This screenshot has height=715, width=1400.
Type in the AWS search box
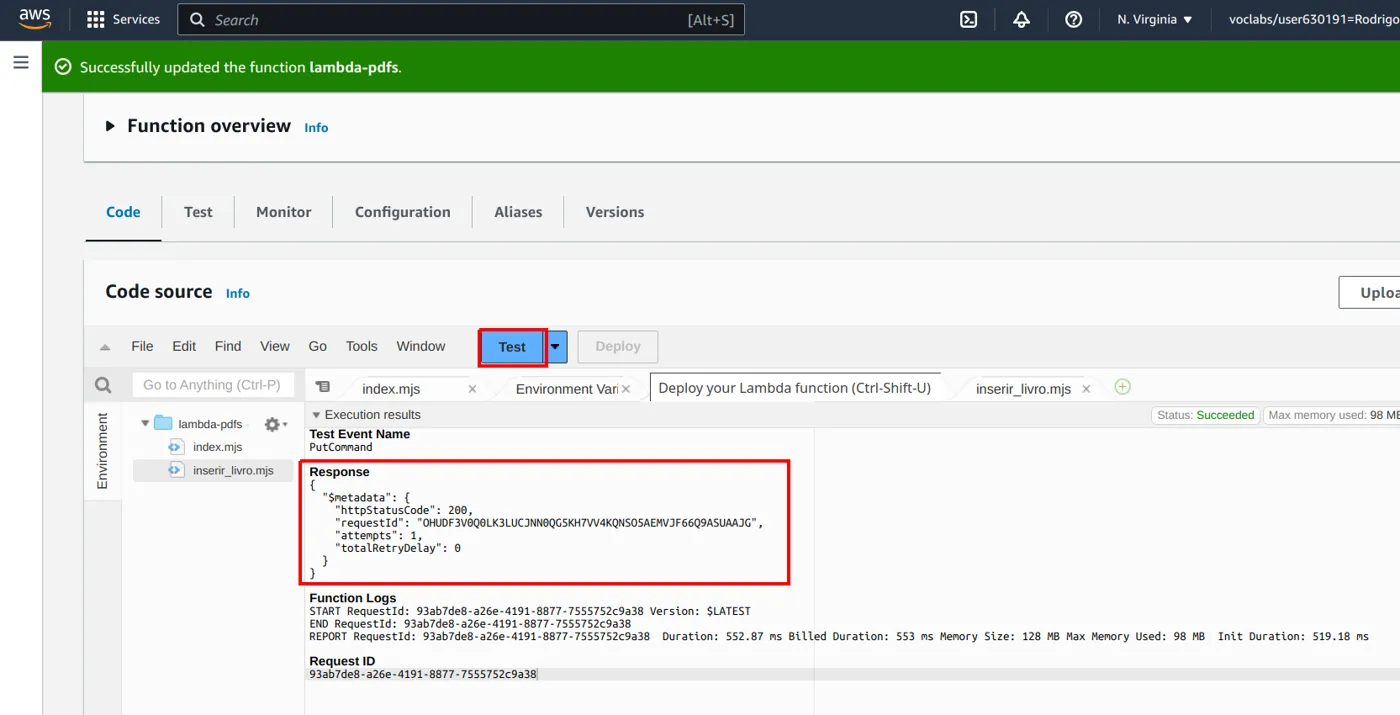point(461,19)
